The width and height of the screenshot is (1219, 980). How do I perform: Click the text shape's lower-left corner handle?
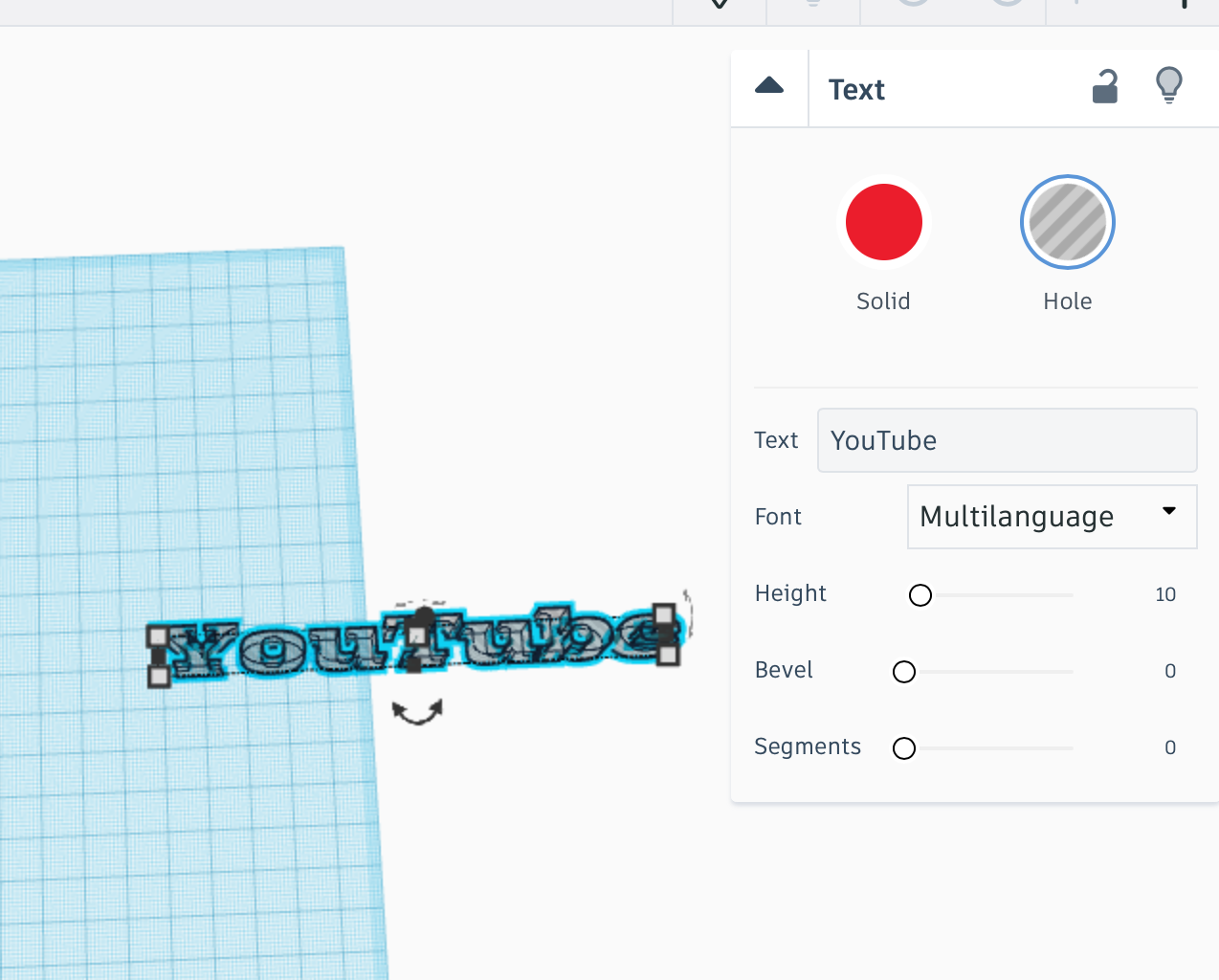pos(159,677)
